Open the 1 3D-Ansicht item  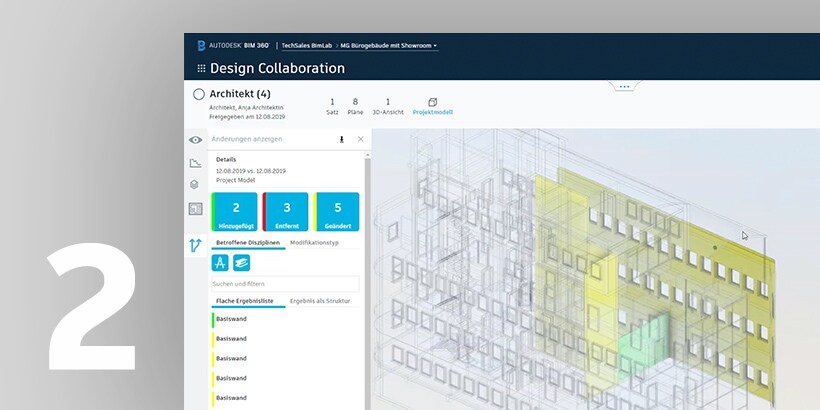388,106
